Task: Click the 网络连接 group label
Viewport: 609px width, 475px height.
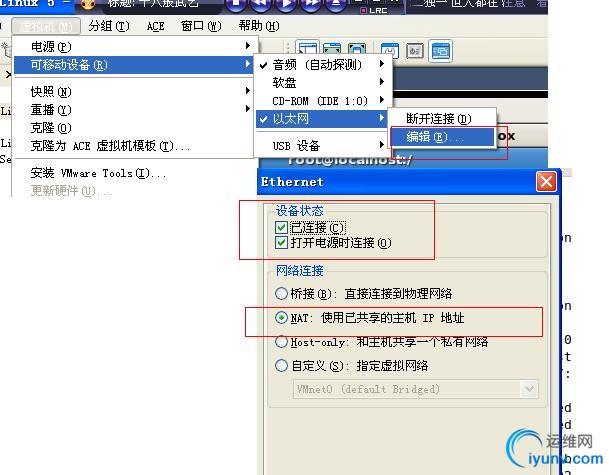Action: [299, 271]
